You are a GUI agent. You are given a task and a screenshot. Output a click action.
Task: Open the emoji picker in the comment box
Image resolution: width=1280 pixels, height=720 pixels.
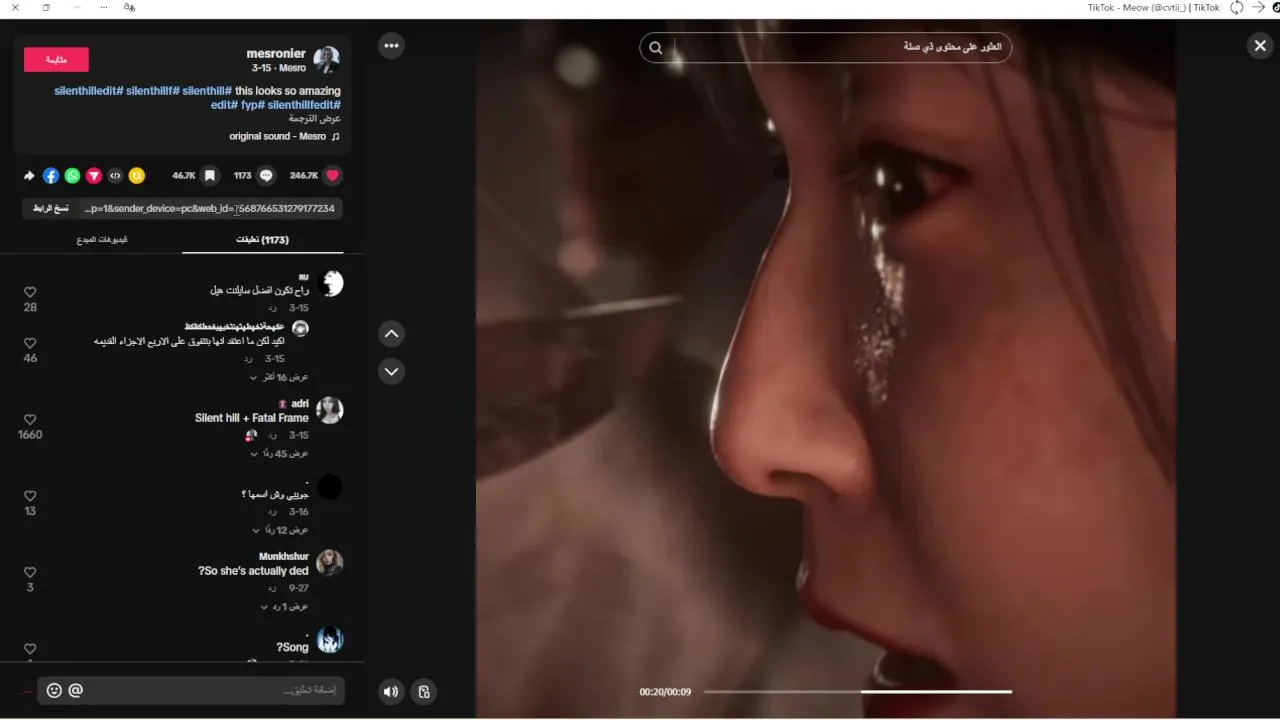(54, 690)
